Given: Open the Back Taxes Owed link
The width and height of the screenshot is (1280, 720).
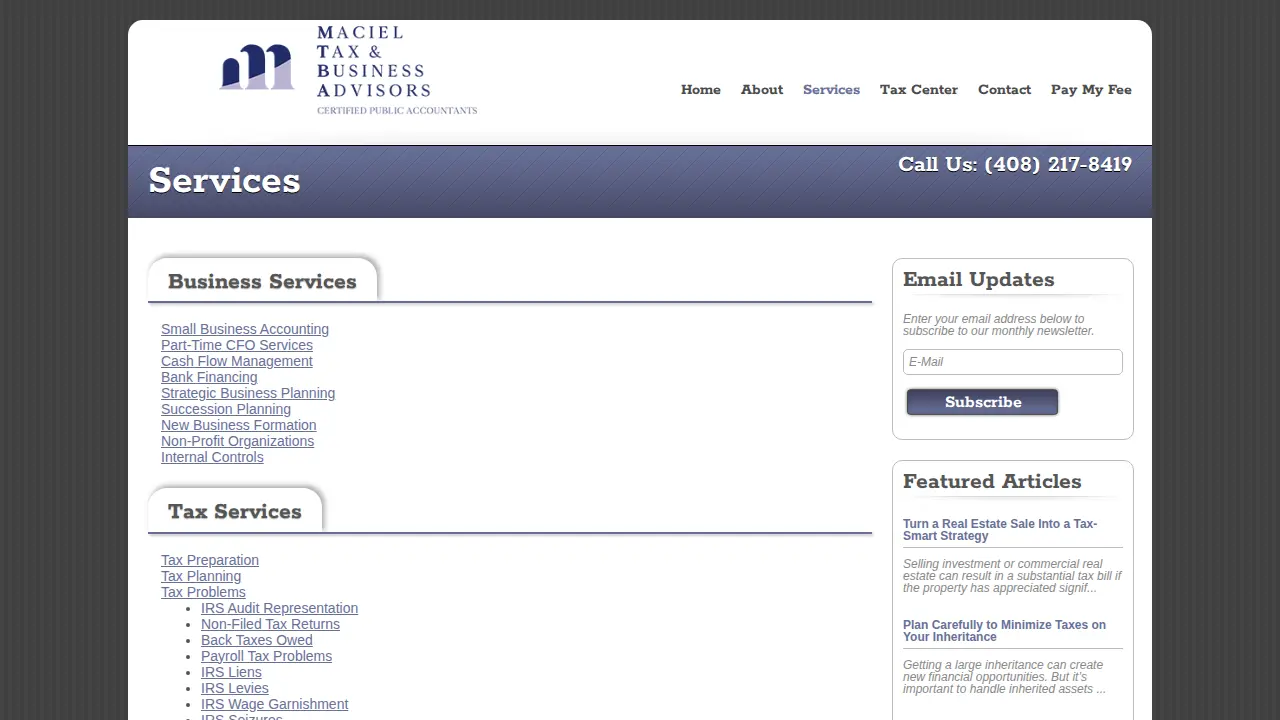Looking at the screenshot, I should (257, 640).
